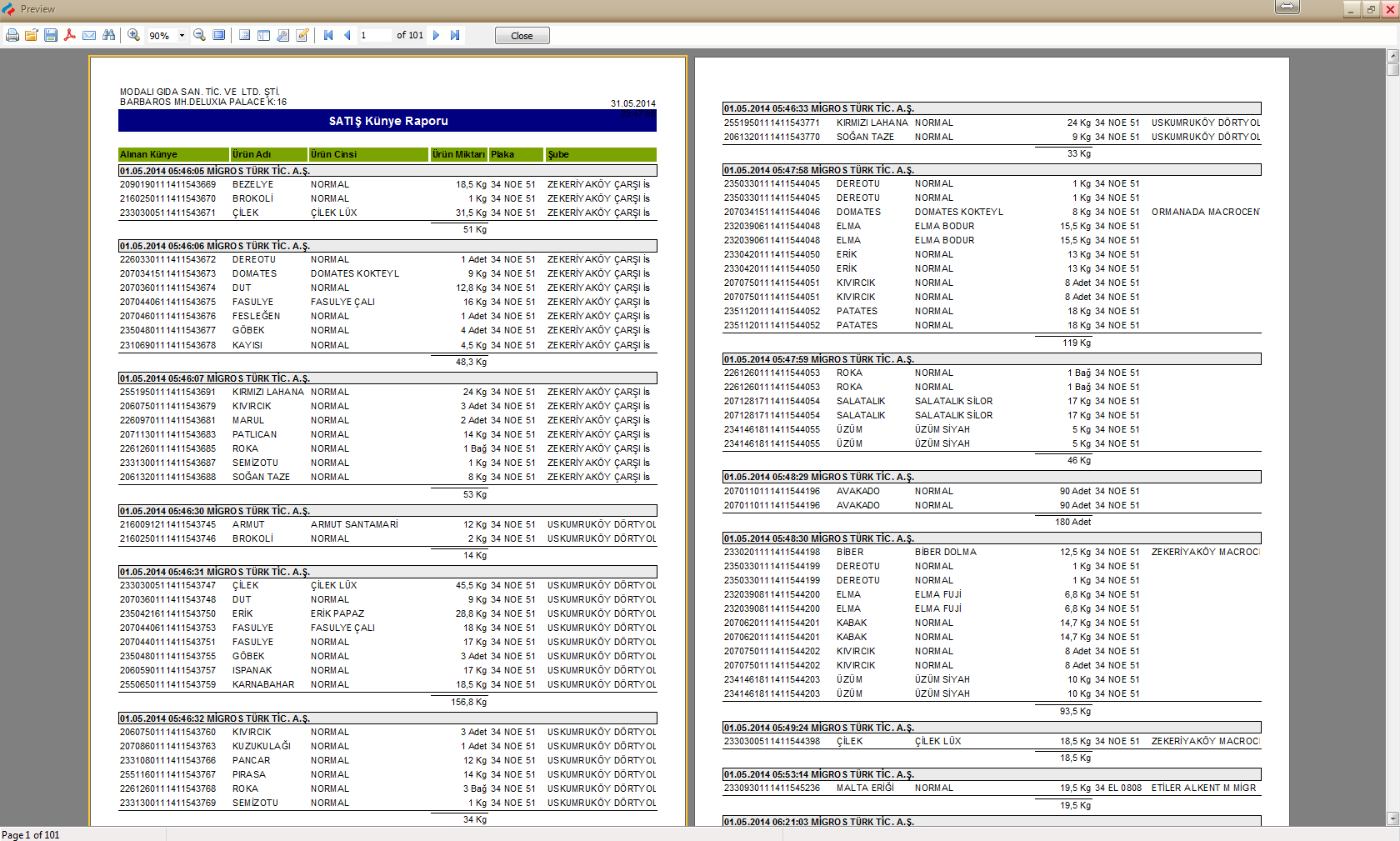Select the BEZELYE row
The width and height of the screenshot is (1400, 841).
(387, 184)
